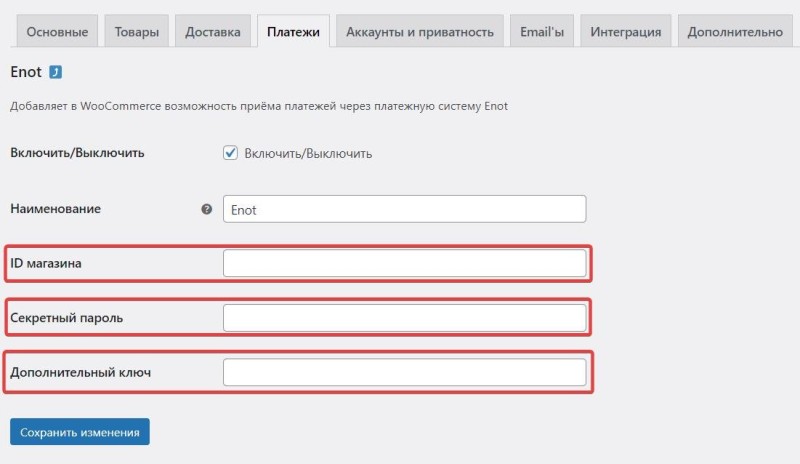
Task: Click the help tooltip icon next to Наименование
Action: click(207, 209)
